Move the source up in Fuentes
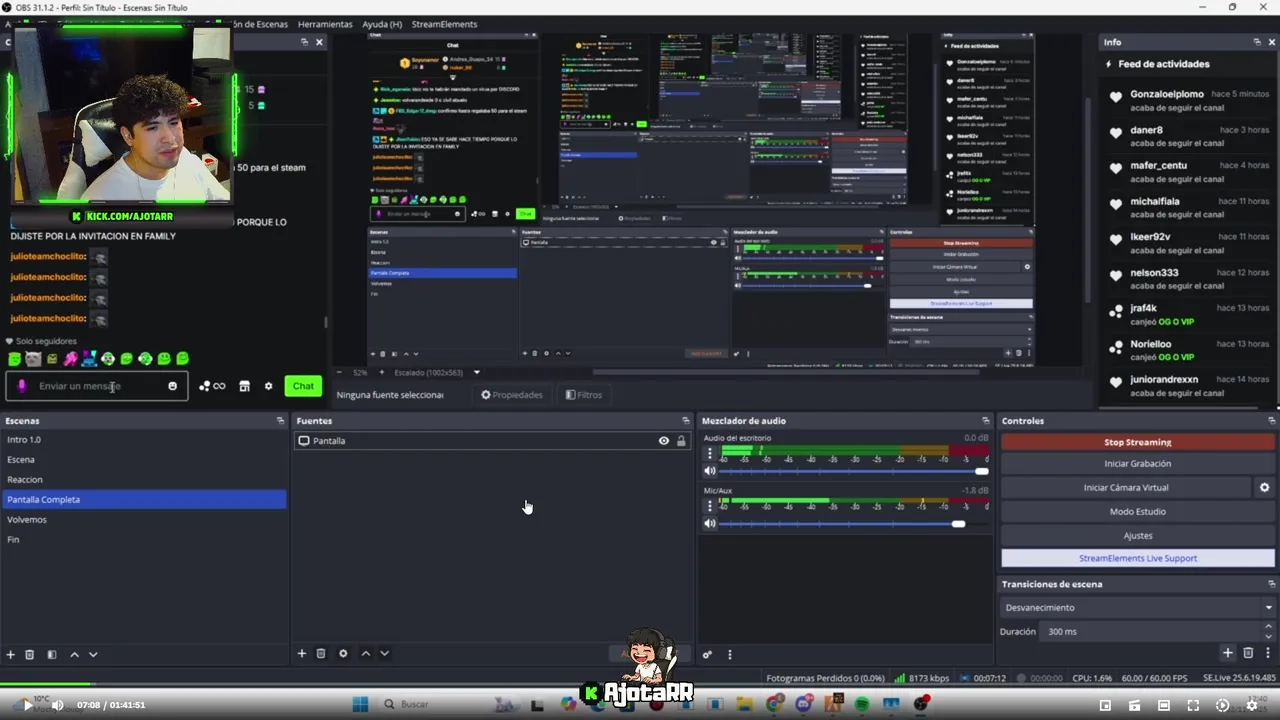The height and width of the screenshot is (720, 1280). tap(365, 653)
